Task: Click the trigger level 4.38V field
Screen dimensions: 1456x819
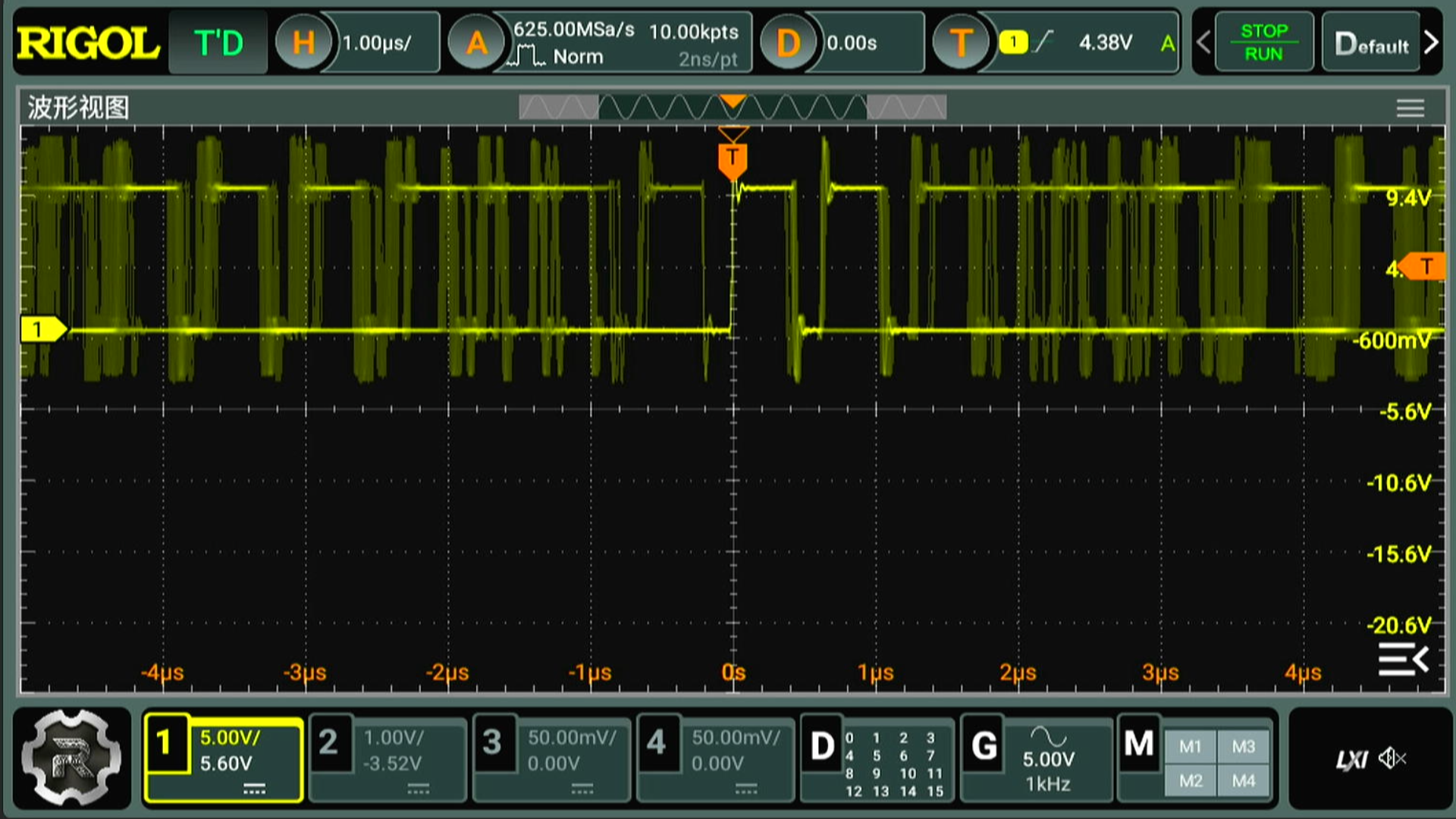Action: (1105, 42)
